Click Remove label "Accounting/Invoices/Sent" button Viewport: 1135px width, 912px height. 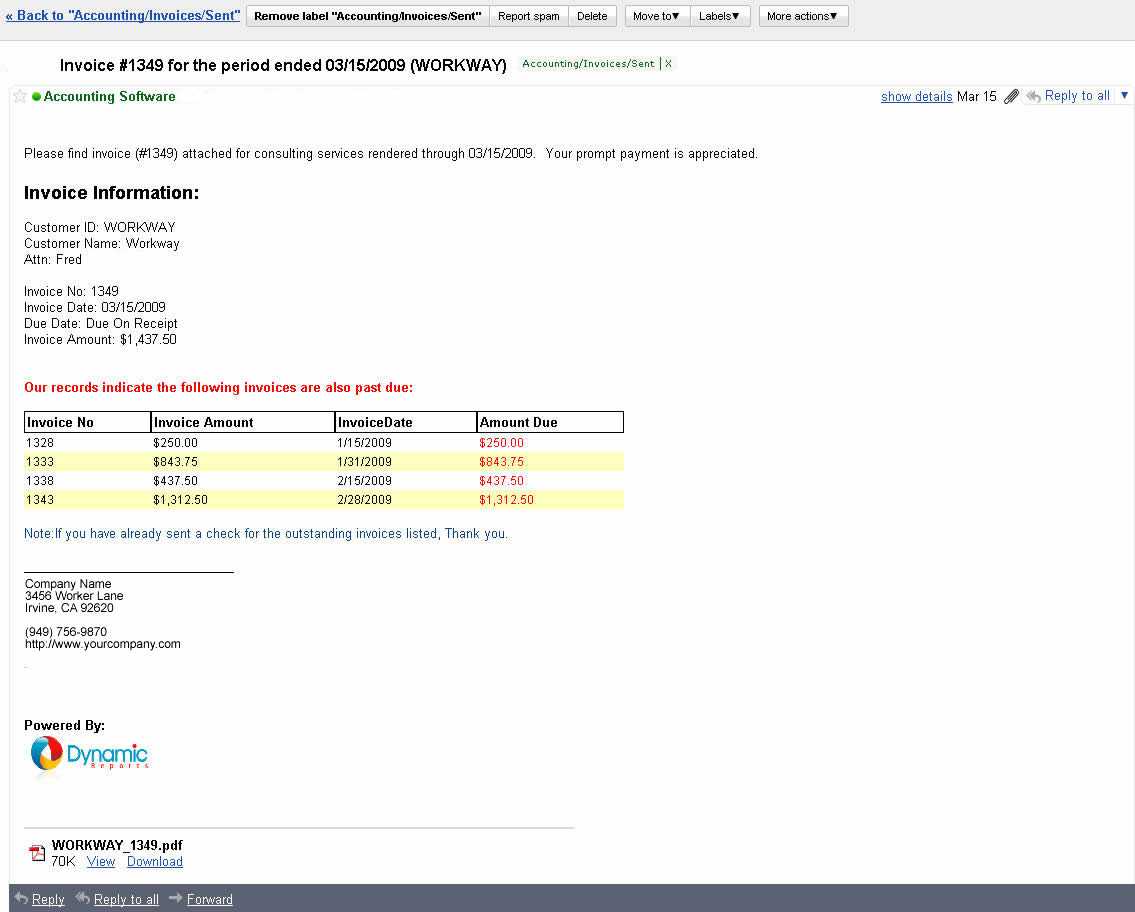(367, 16)
